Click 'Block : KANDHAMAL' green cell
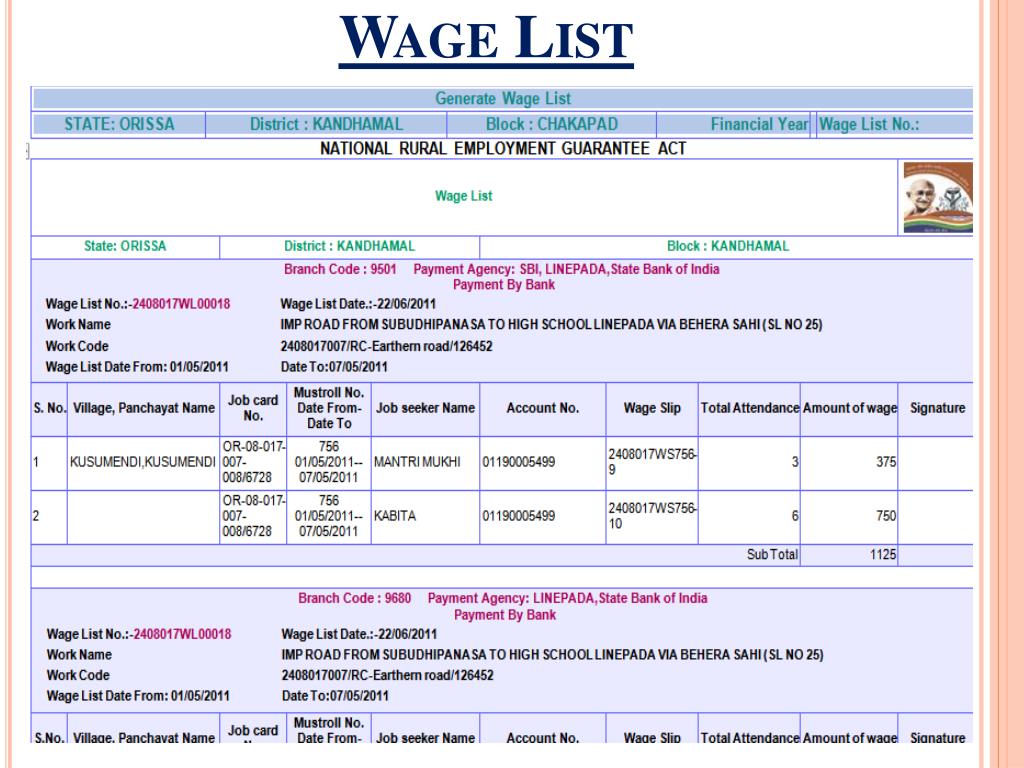The height and width of the screenshot is (768, 1024). click(x=728, y=246)
